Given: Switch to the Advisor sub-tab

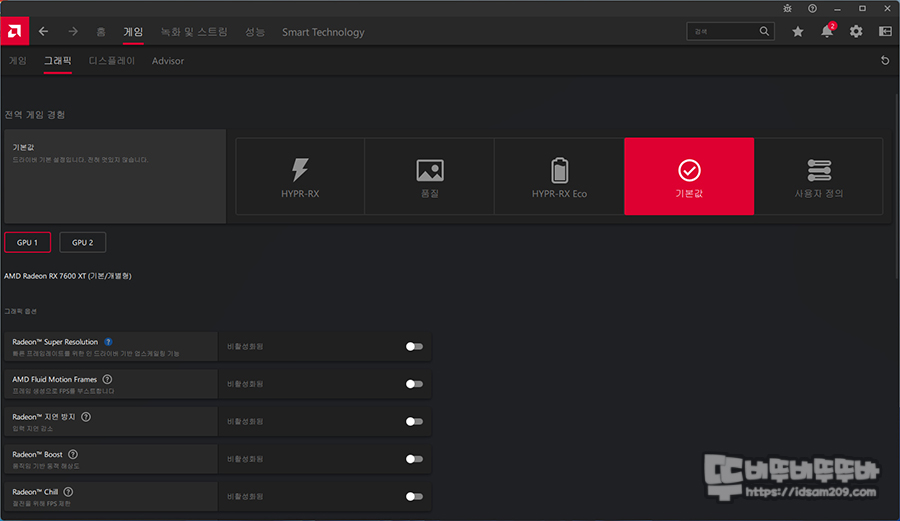Looking at the screenshot, I should click(x=168, y=61).
